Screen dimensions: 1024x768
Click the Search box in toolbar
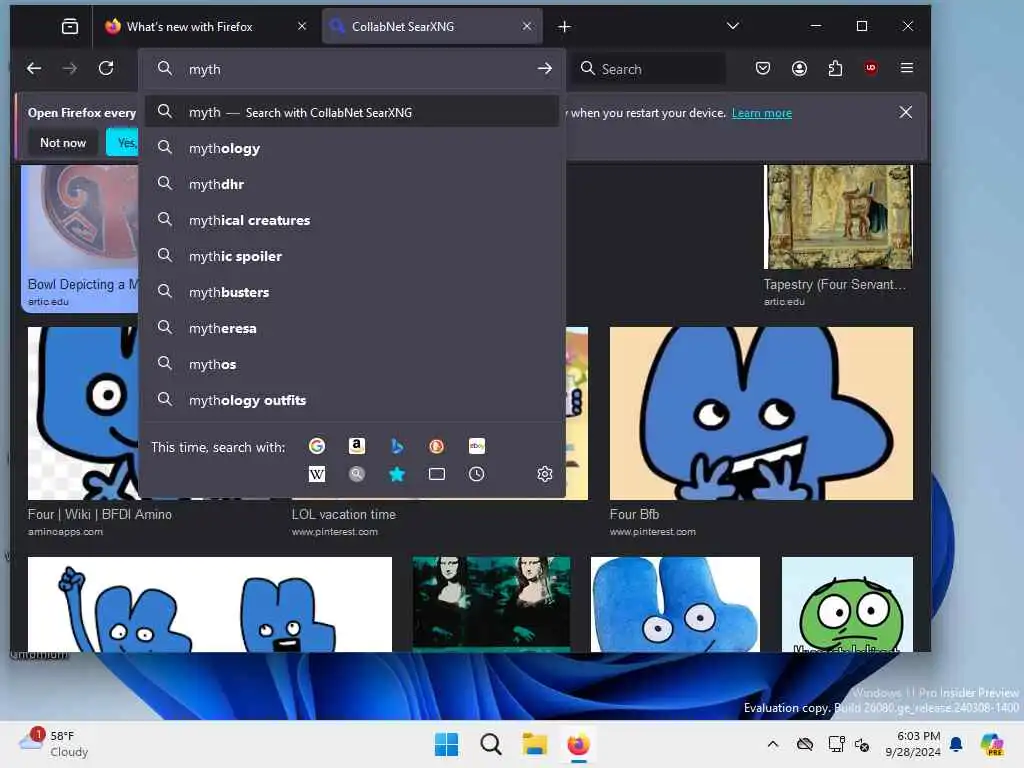coord(650,69)
